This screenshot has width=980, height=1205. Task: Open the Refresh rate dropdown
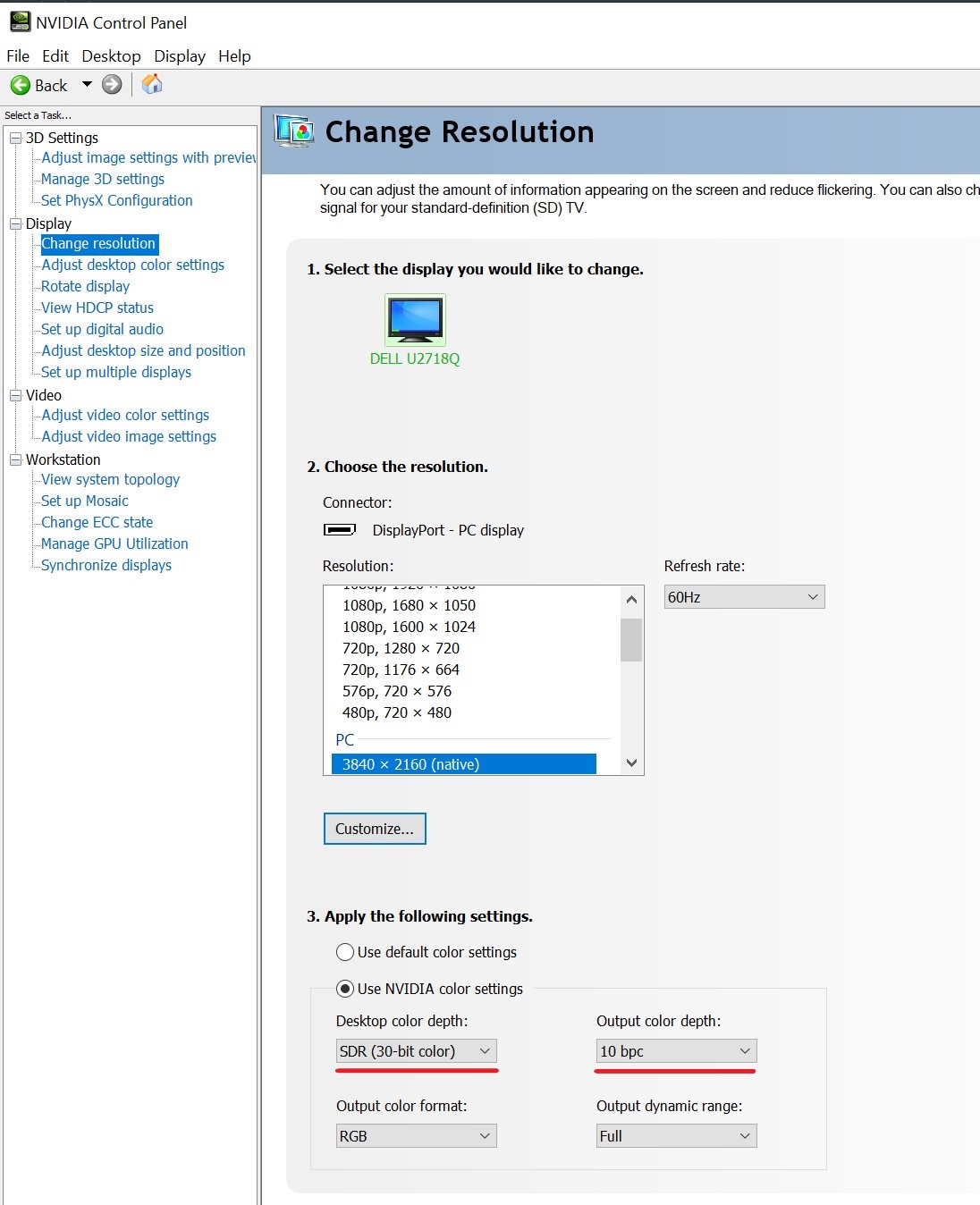(744, 597)
